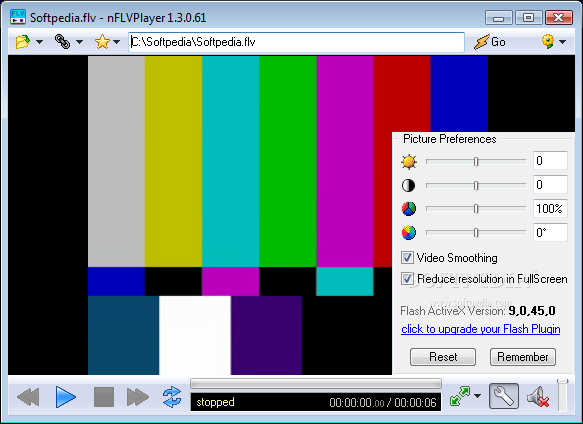Click the fast forward button
Viewport: 583px width, 424px height.
pos(138,397)
